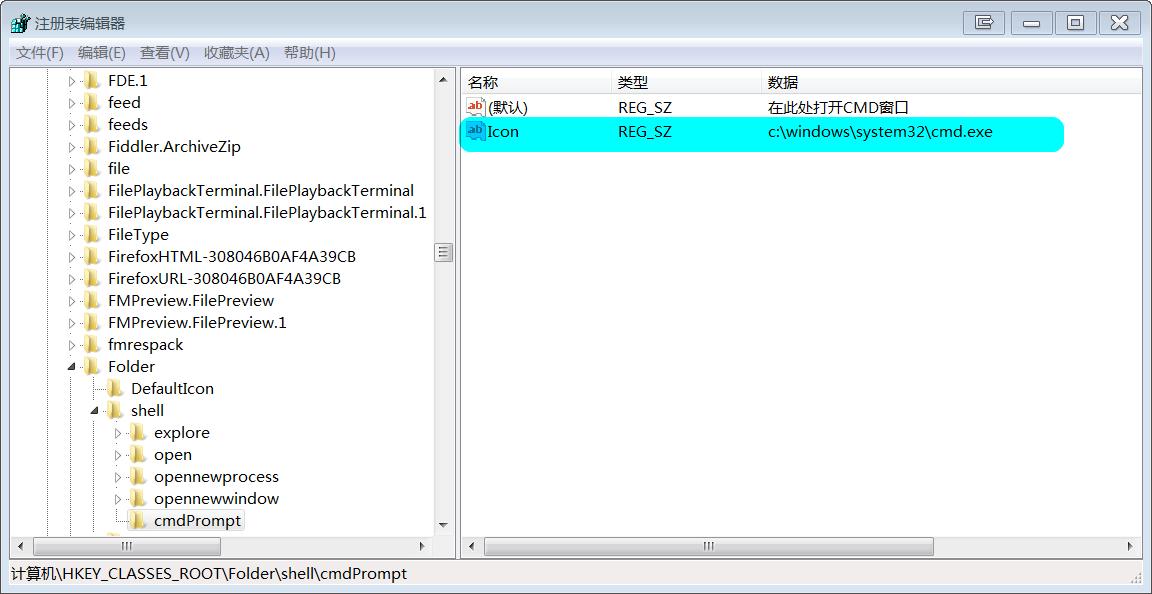Click the explore folder icon
Image resolution: width=1152 pixels, height=594 pixels.
[138, 432]
